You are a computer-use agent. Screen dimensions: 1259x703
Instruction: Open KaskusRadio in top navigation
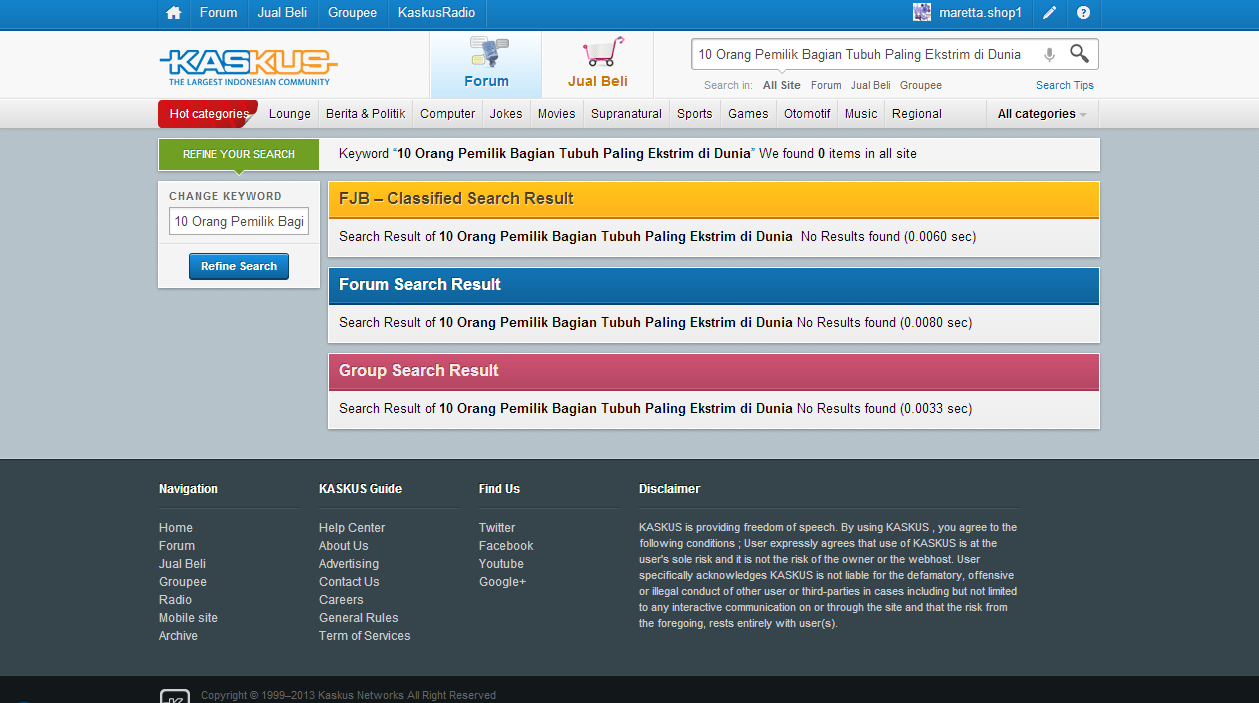point(436,13)
